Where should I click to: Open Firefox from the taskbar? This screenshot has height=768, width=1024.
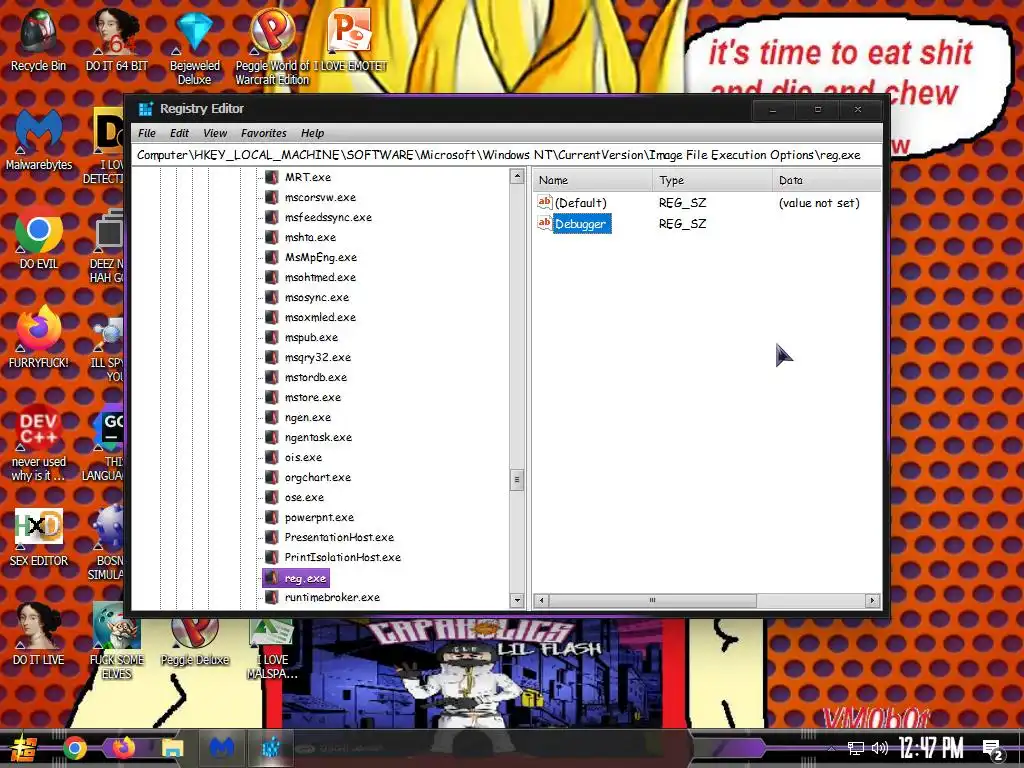coord(123,748)
